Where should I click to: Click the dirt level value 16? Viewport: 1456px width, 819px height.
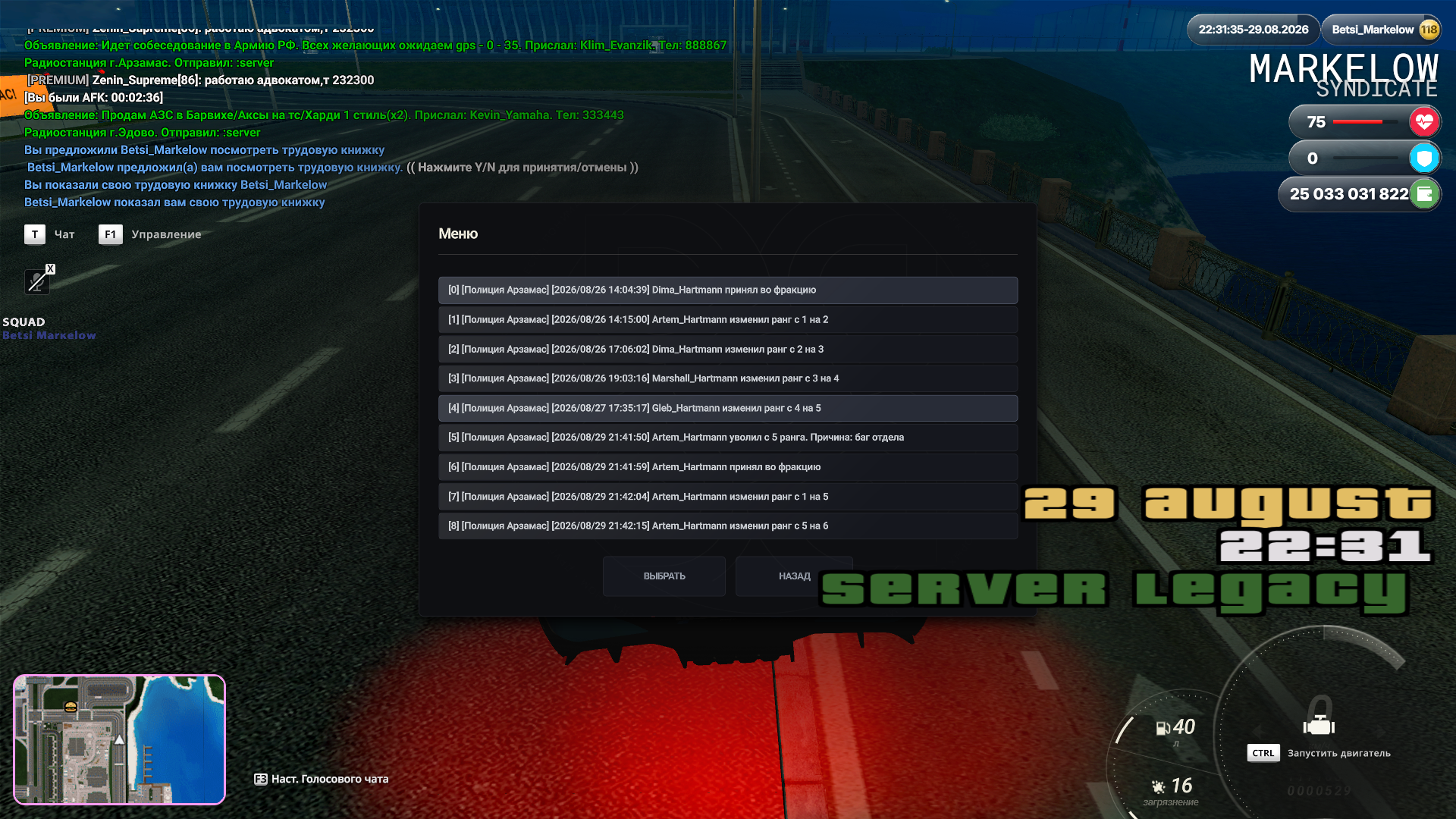[x=1181, y=786]
